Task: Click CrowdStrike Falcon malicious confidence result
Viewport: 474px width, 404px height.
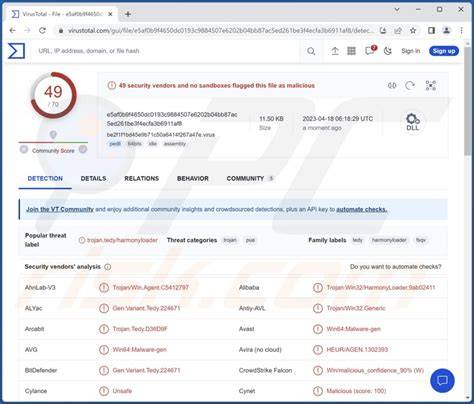Action: coord(375,370)
